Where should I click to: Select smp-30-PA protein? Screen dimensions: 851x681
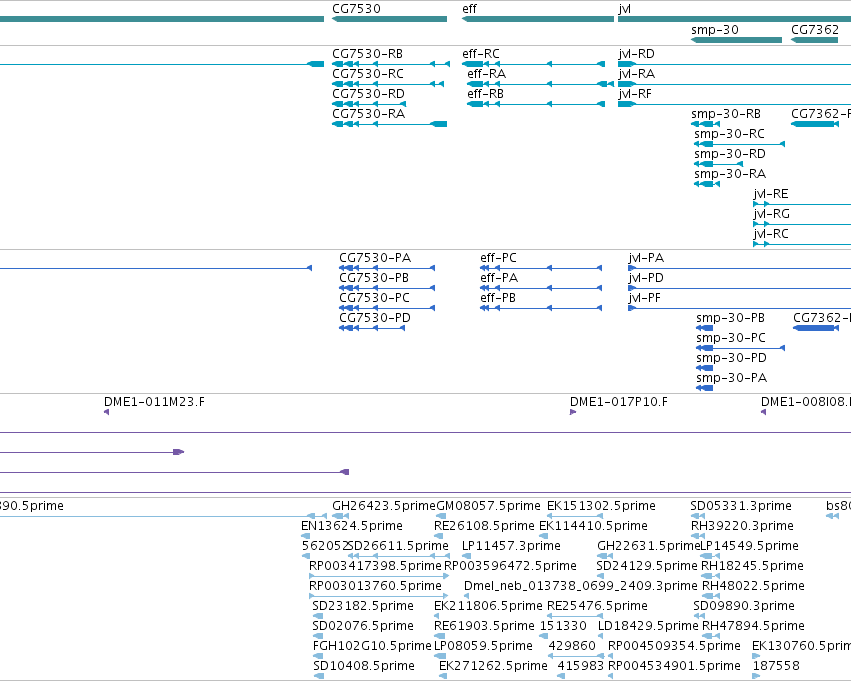[704, 389]
